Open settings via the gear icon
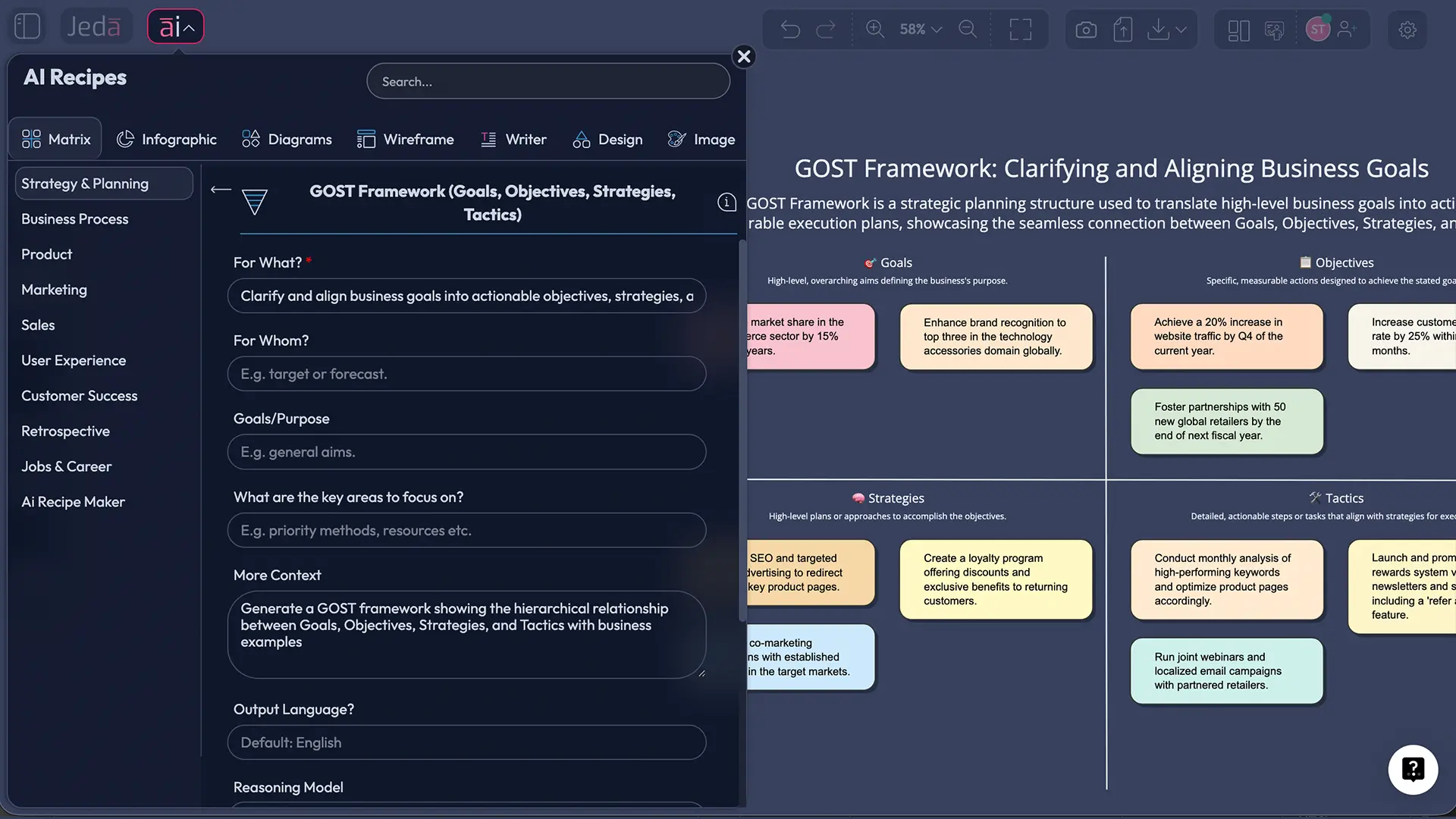 coord(1407,29)
